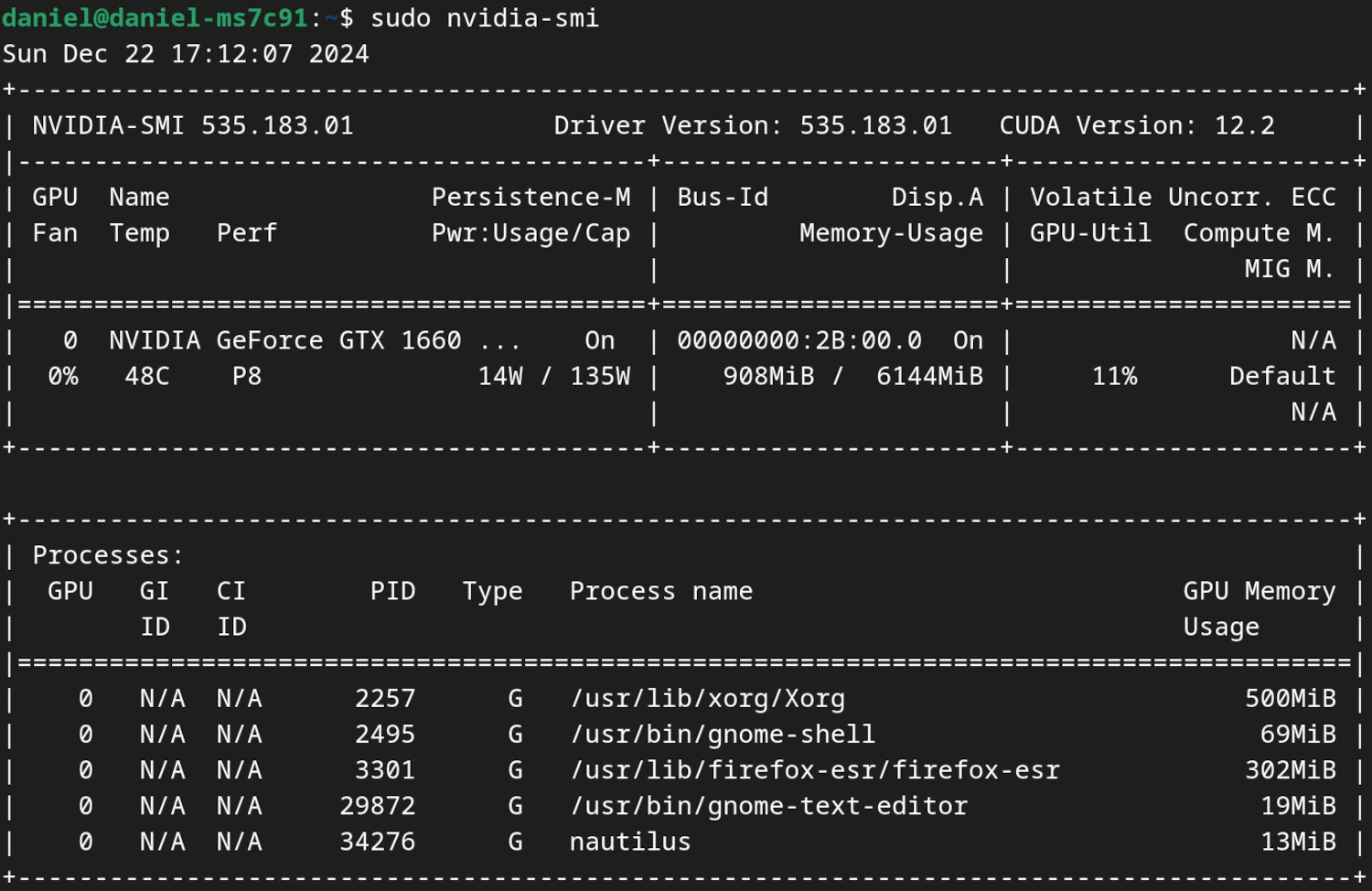Click the 'Compute M.' header text

(x=1259, y=234)
